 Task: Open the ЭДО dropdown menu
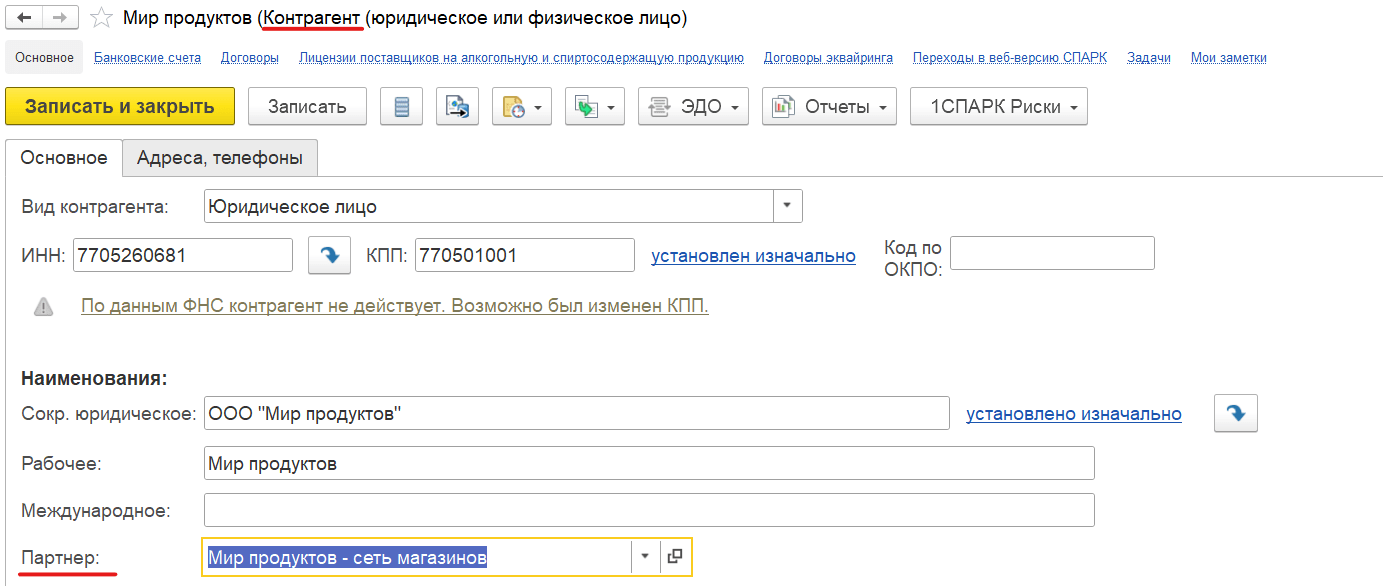(x=693, y=107)
